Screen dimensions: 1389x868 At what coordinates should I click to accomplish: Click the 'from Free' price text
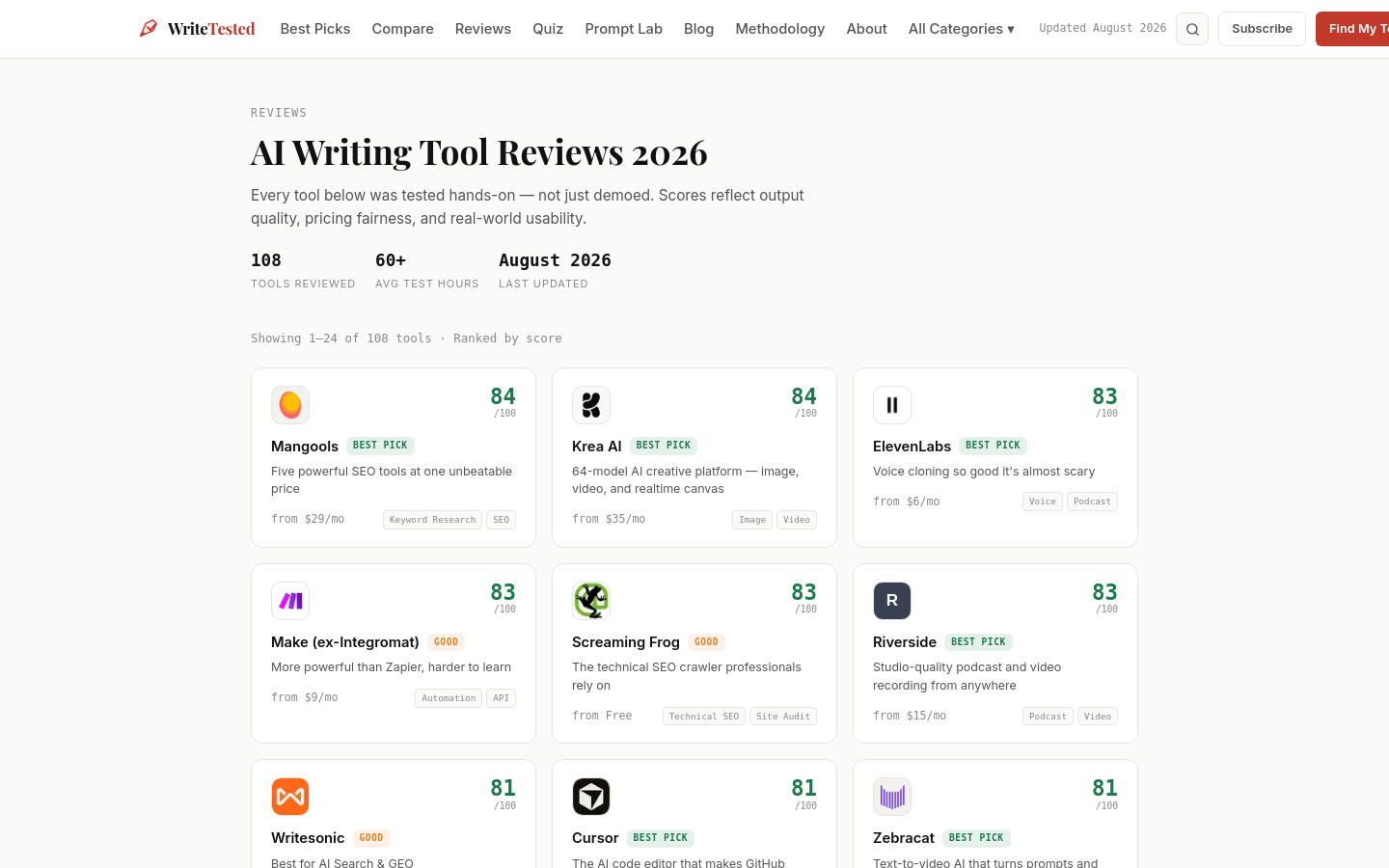602,716
